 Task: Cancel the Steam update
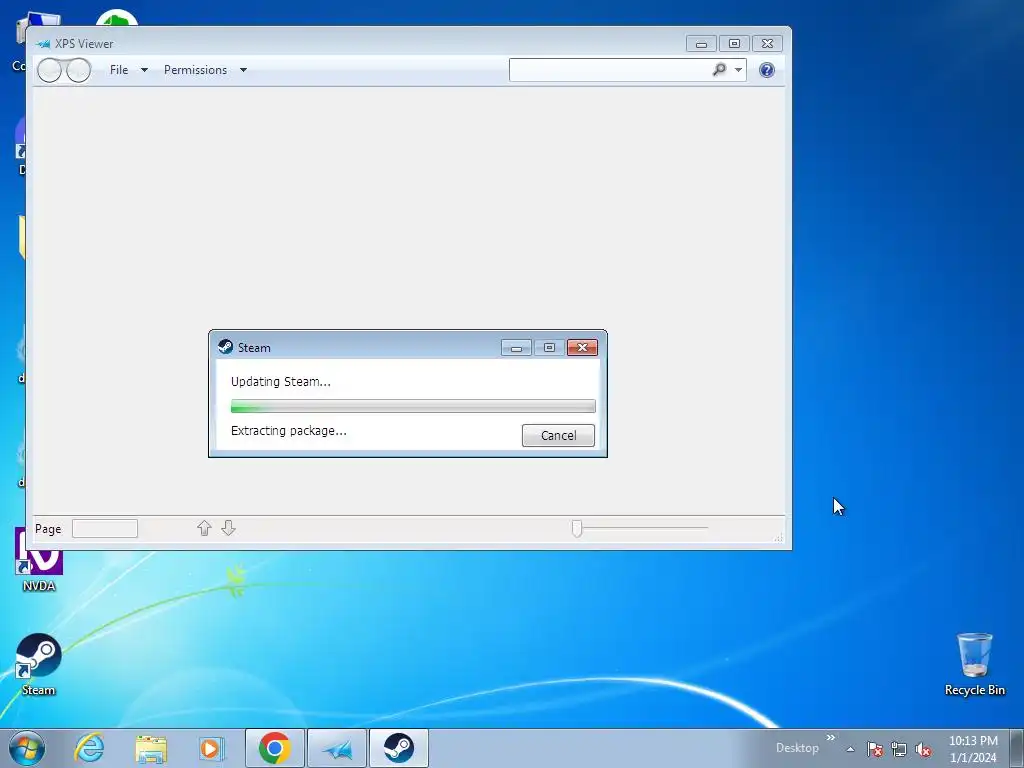pyautogui.click(x=558, y=436)
